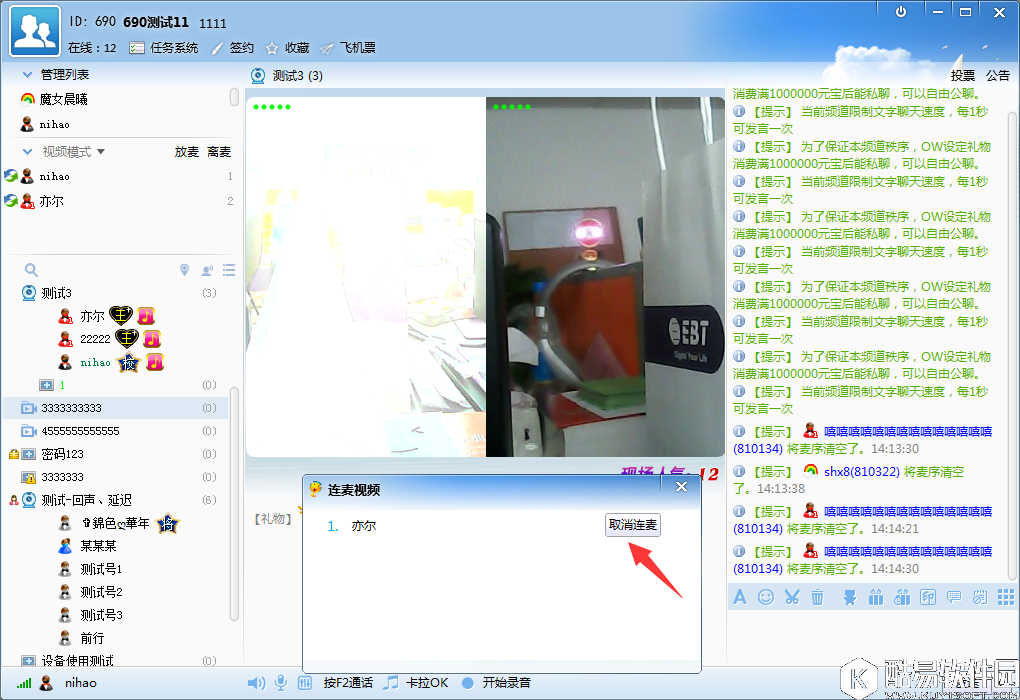Click the 任务系统 menu item
Viewport: 1020px width, 700px height.
176,46
